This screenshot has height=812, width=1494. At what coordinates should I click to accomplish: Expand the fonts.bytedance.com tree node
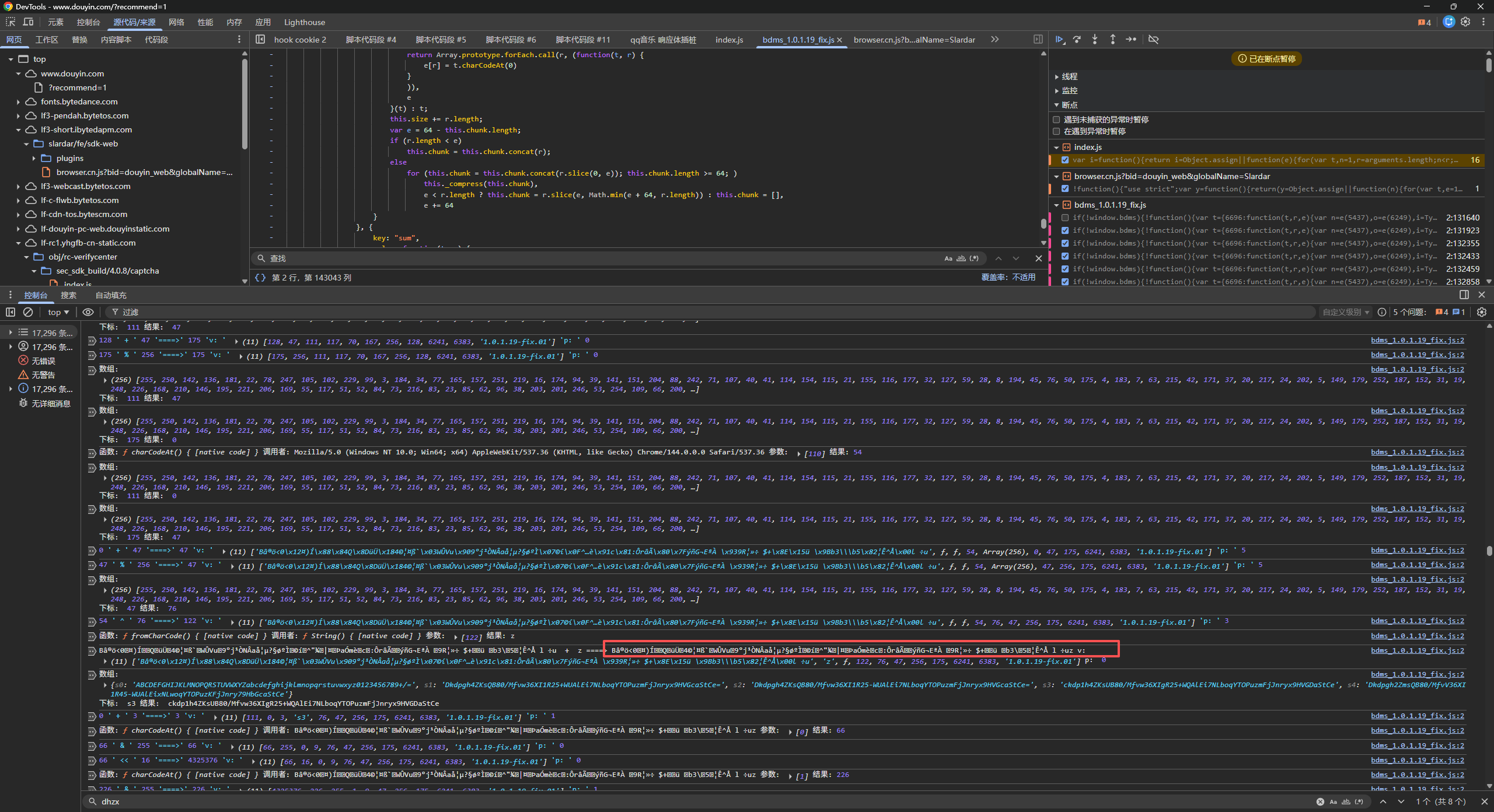(19, 102)
